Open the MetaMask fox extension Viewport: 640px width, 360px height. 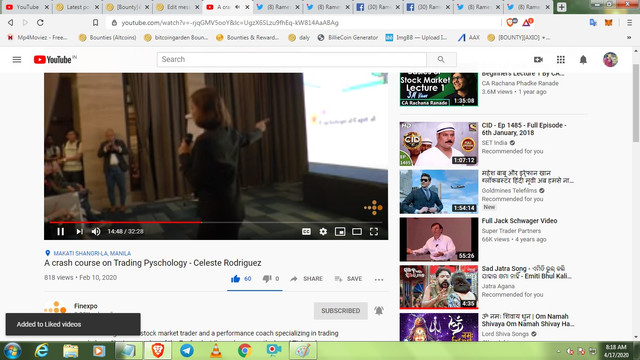click(609, 23)
